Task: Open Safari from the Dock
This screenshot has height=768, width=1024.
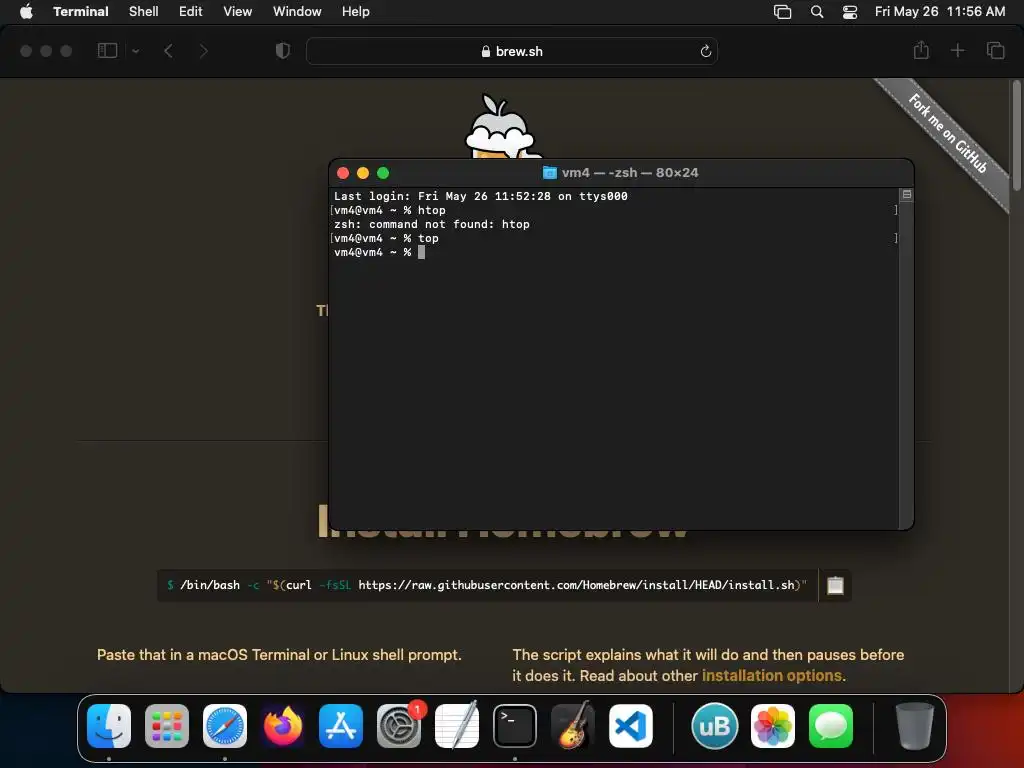Action: tap(225, 726)
